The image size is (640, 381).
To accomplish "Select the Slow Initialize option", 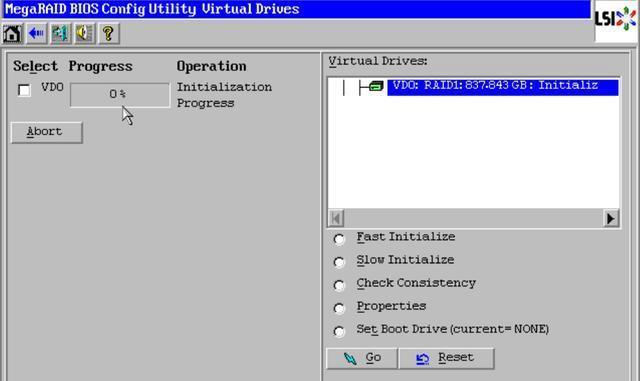I will pos(339,262).
